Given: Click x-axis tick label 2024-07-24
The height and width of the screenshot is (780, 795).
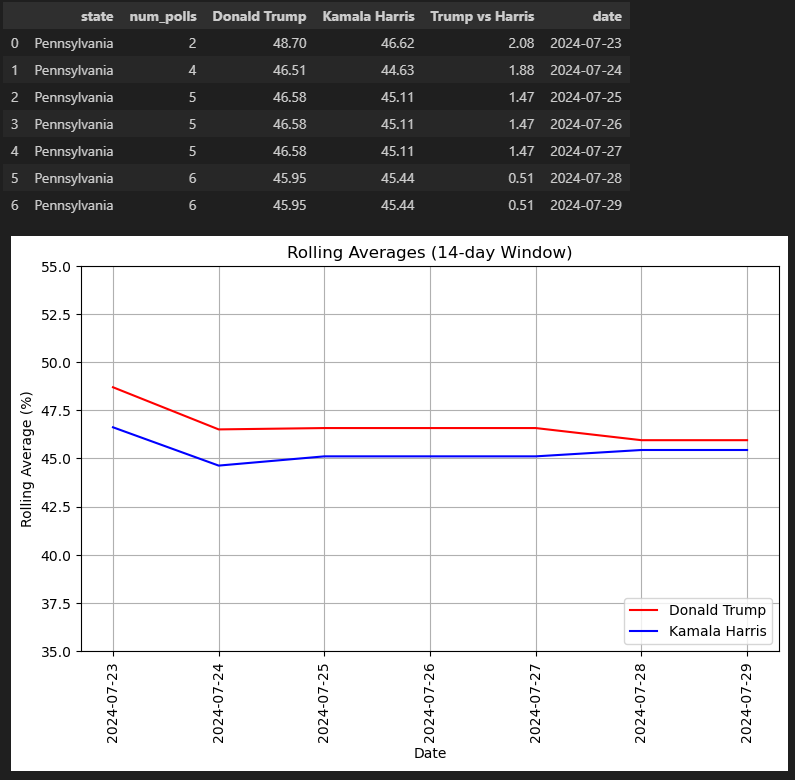Looking at the screenshot, I should tap(218, 703).
